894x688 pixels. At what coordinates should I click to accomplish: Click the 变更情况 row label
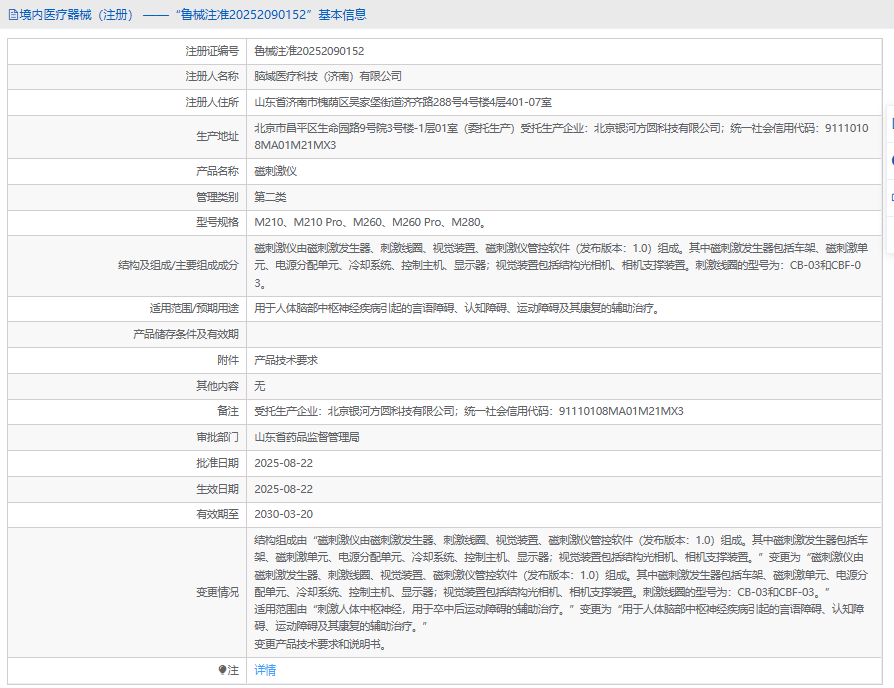click(217, 592)
